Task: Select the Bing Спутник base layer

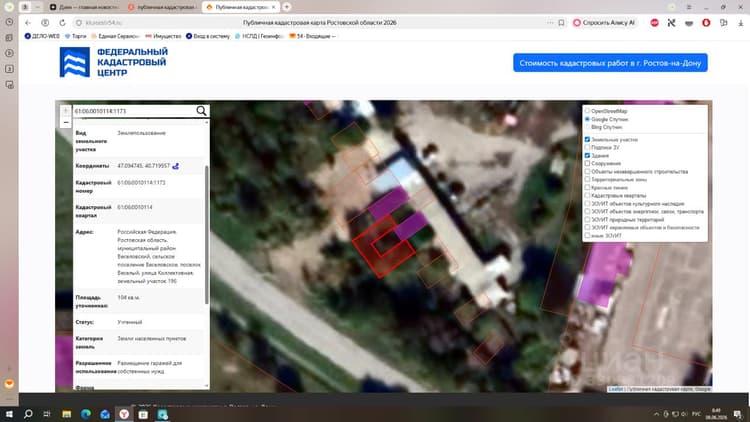Action: 587,127
